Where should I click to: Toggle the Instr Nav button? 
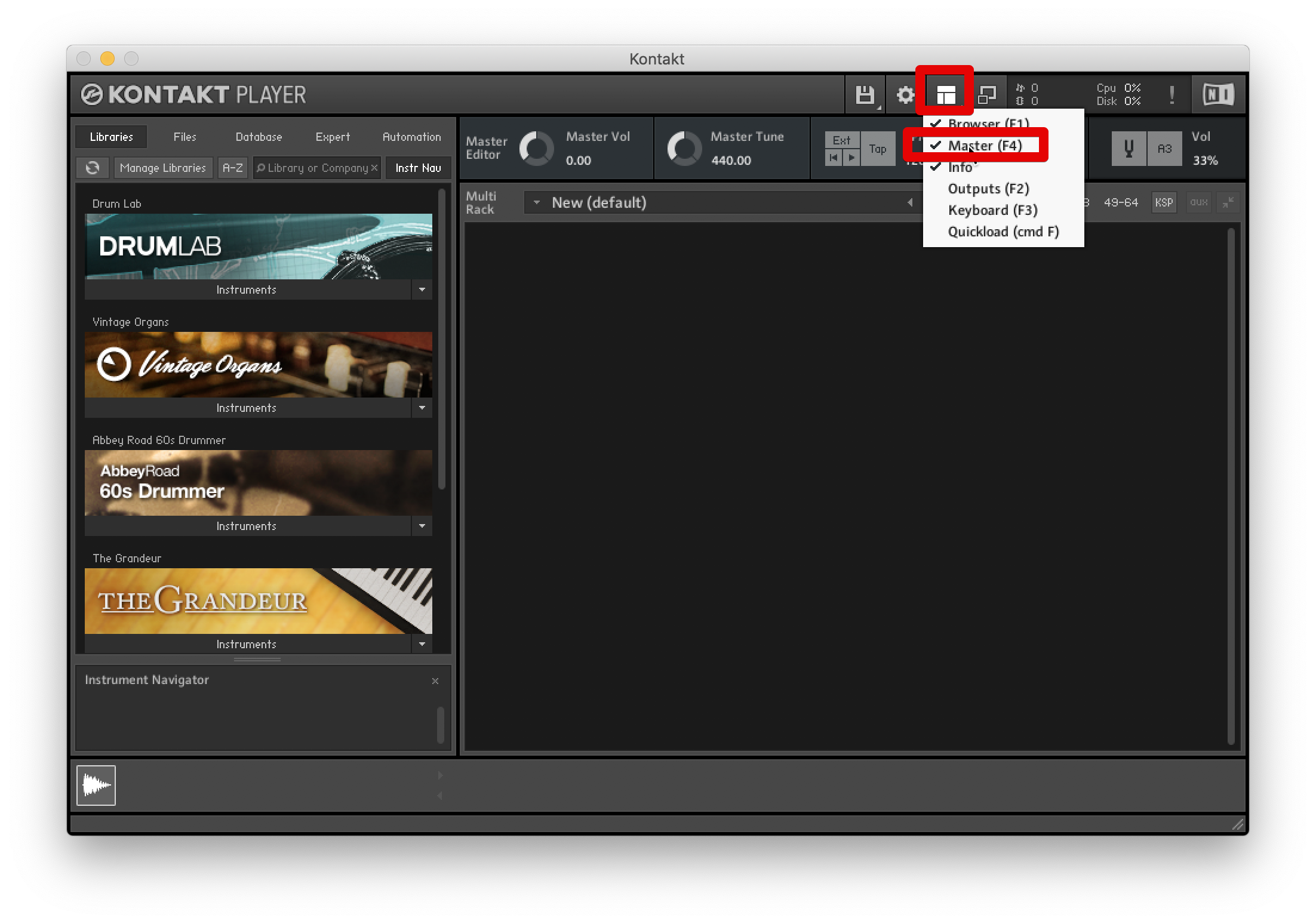418,168
